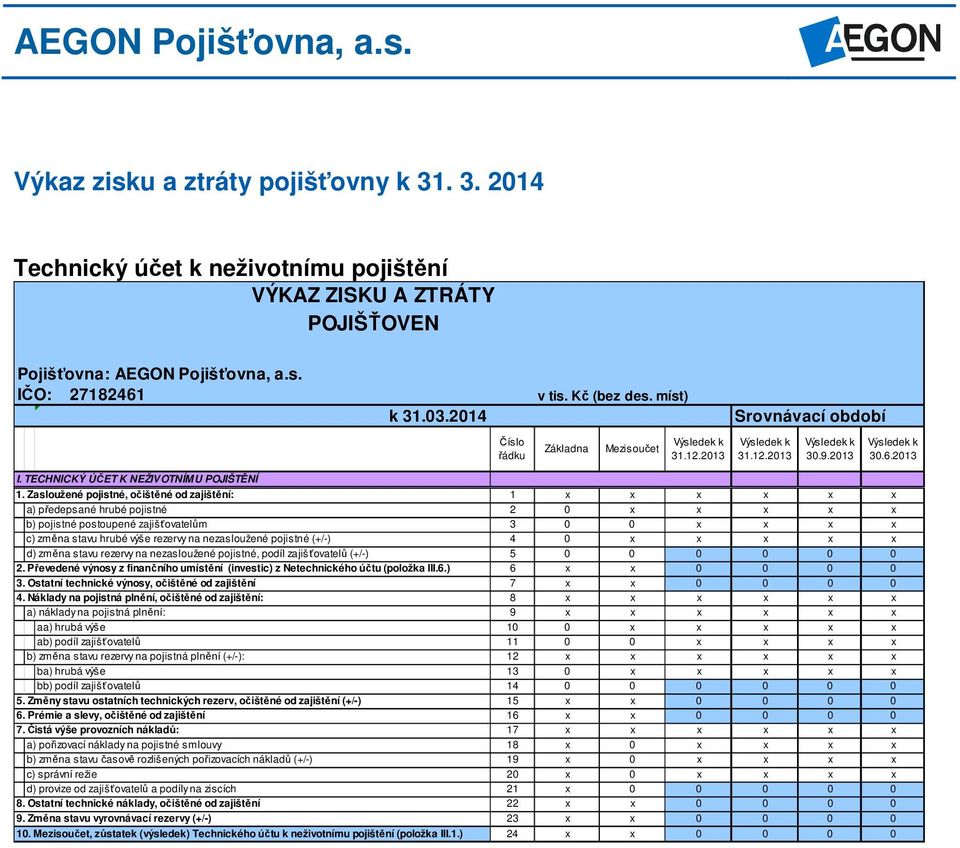Click the 'k 31.03.2014' date header
Image resolution: width=960 pixels, height=848 pixels.
tap(438, 416)
